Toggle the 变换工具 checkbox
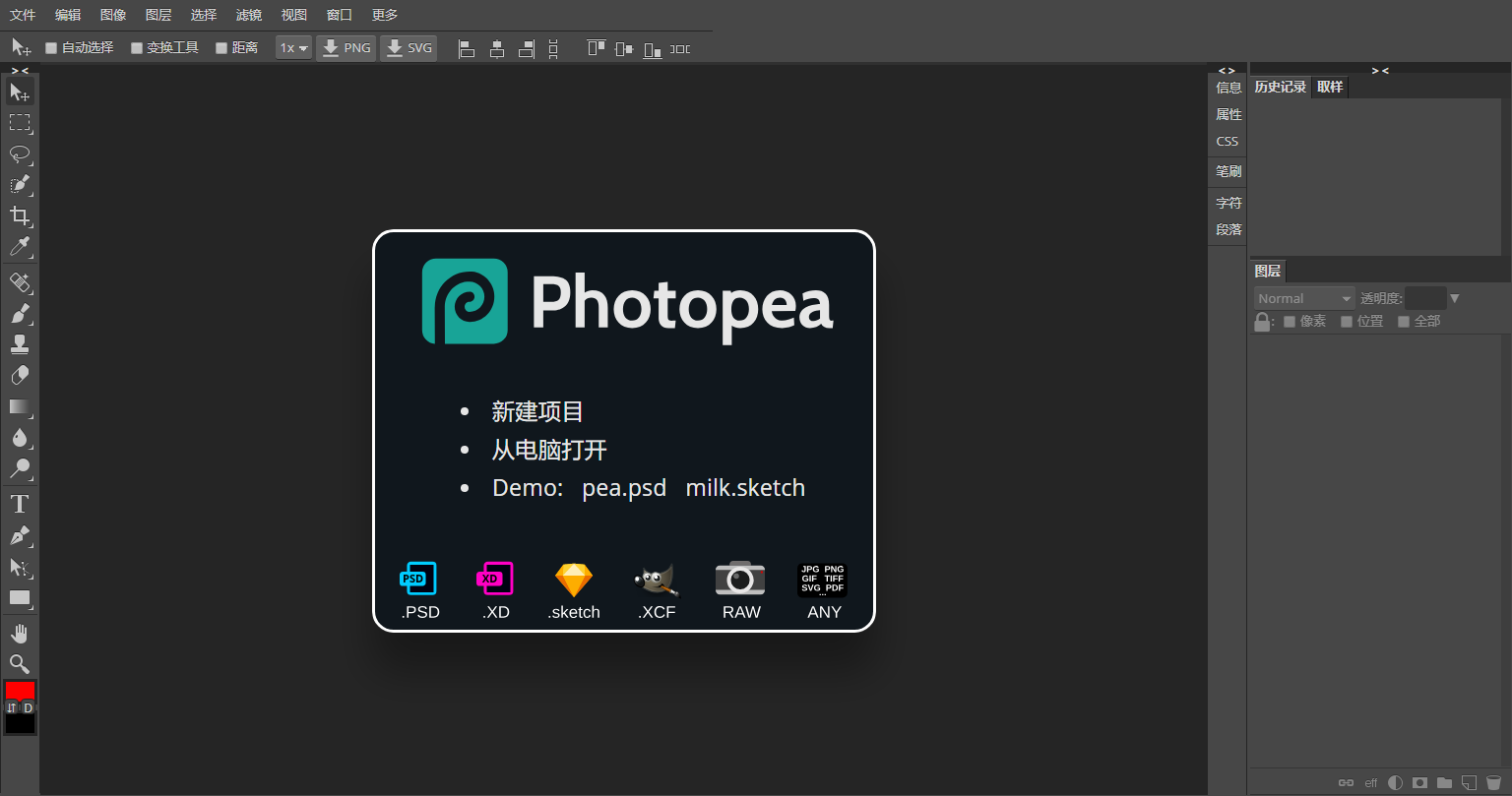The width and height of the screenshot is (1512, 796). click(x=137, y=48)
